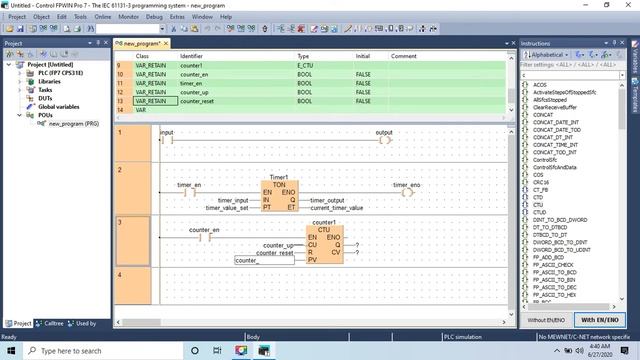
Task: Open the Instructions search box dropdown arrow
Action: point(622,75)
